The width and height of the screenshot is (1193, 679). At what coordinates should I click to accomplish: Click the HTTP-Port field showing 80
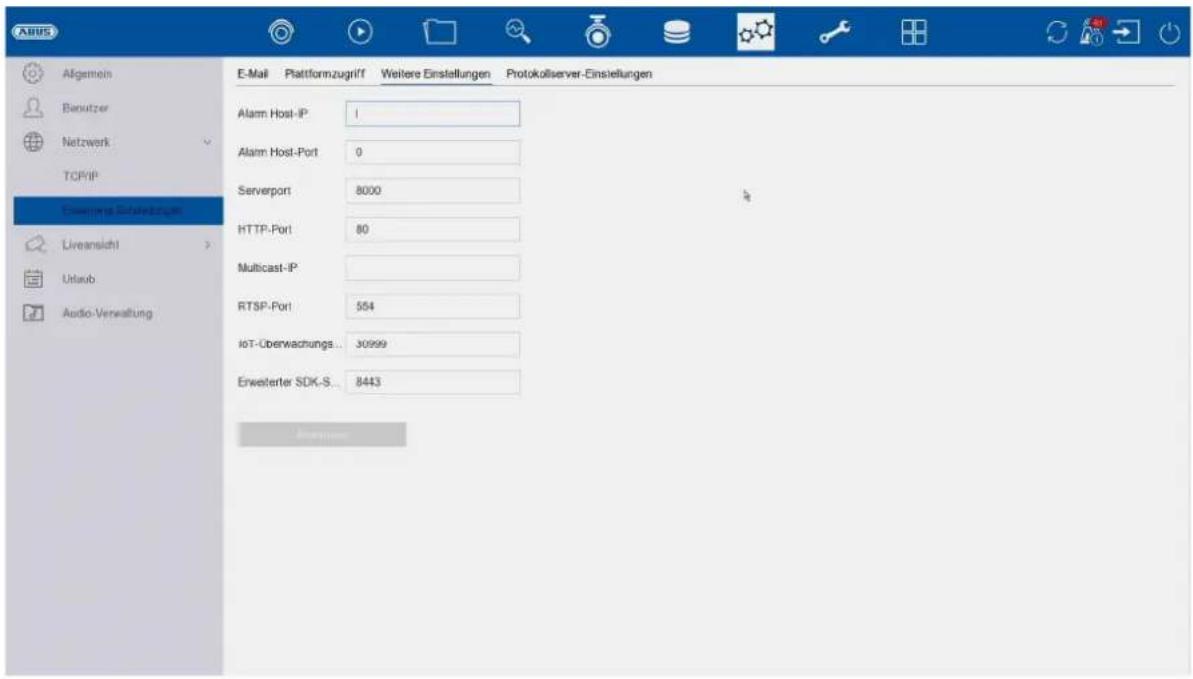433,229
